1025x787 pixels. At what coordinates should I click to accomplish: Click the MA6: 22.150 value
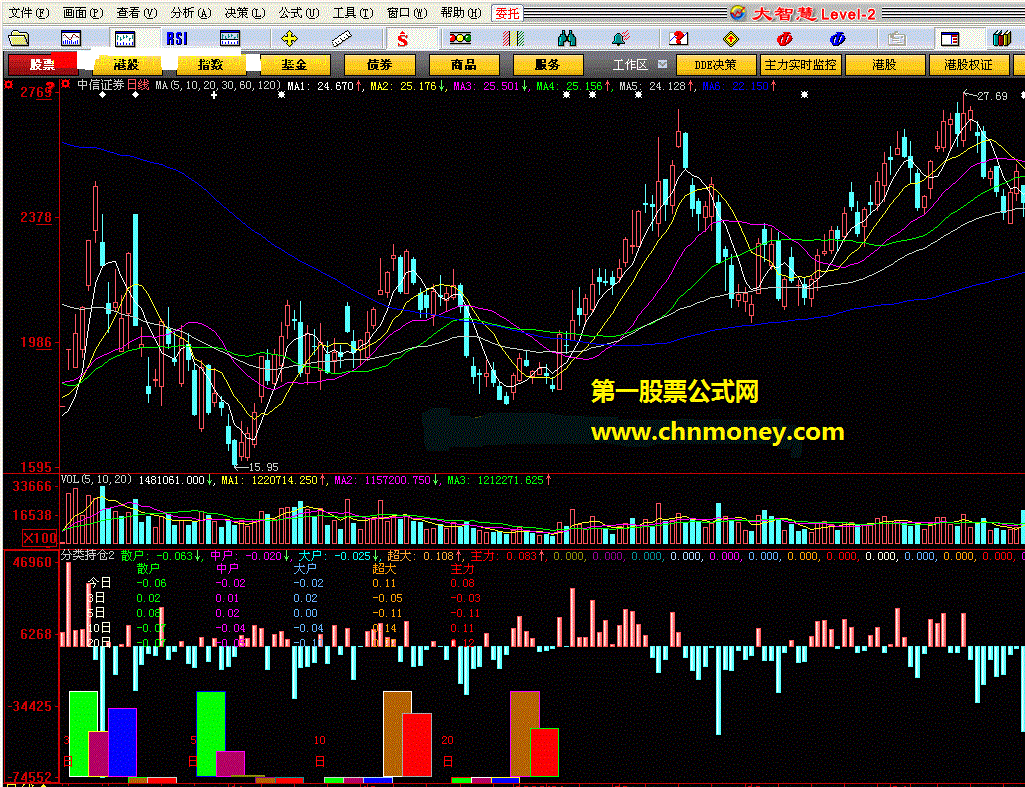(x=739, y=86)
